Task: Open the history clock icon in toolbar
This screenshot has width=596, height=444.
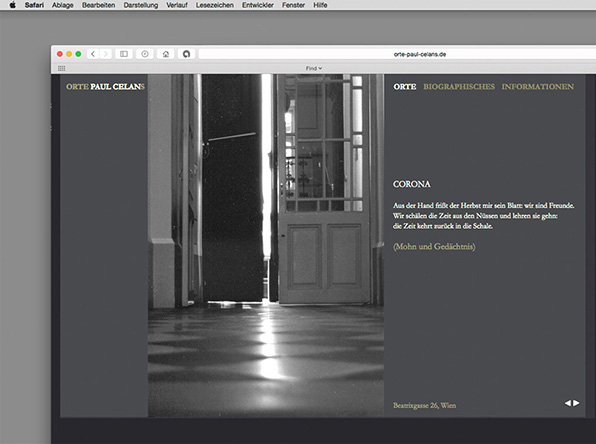Action: [x=145, y=54]
